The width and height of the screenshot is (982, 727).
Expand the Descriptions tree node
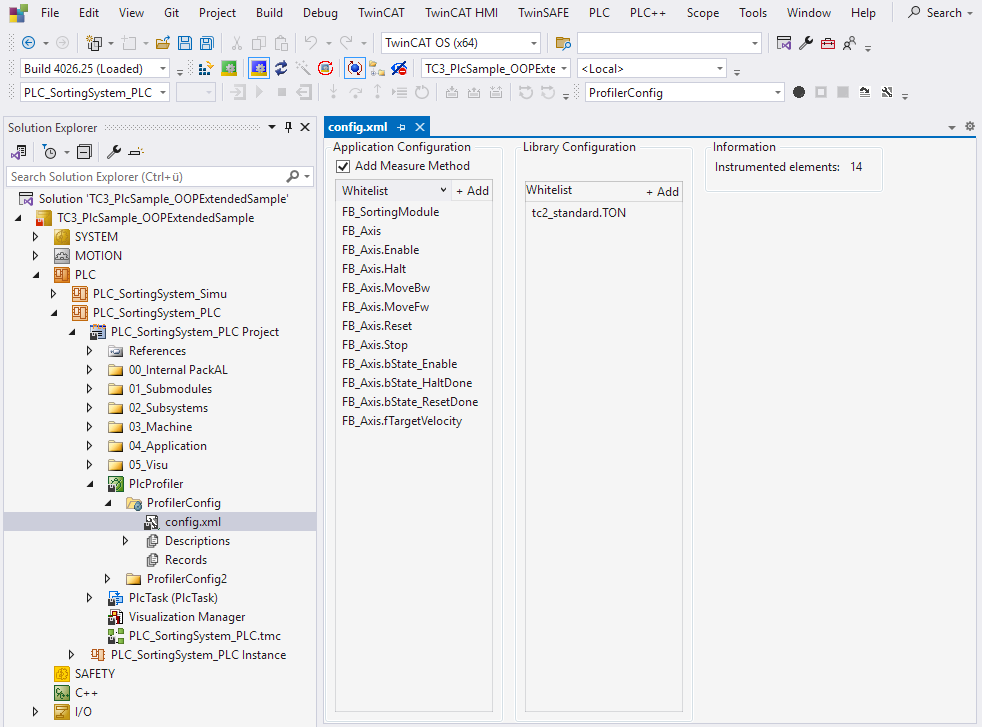click(x=125, y=541)
